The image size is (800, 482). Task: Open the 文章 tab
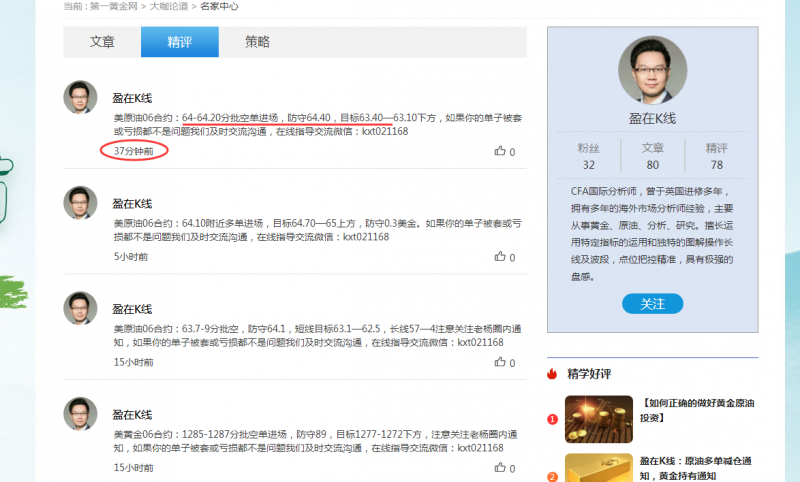[102, 42]
